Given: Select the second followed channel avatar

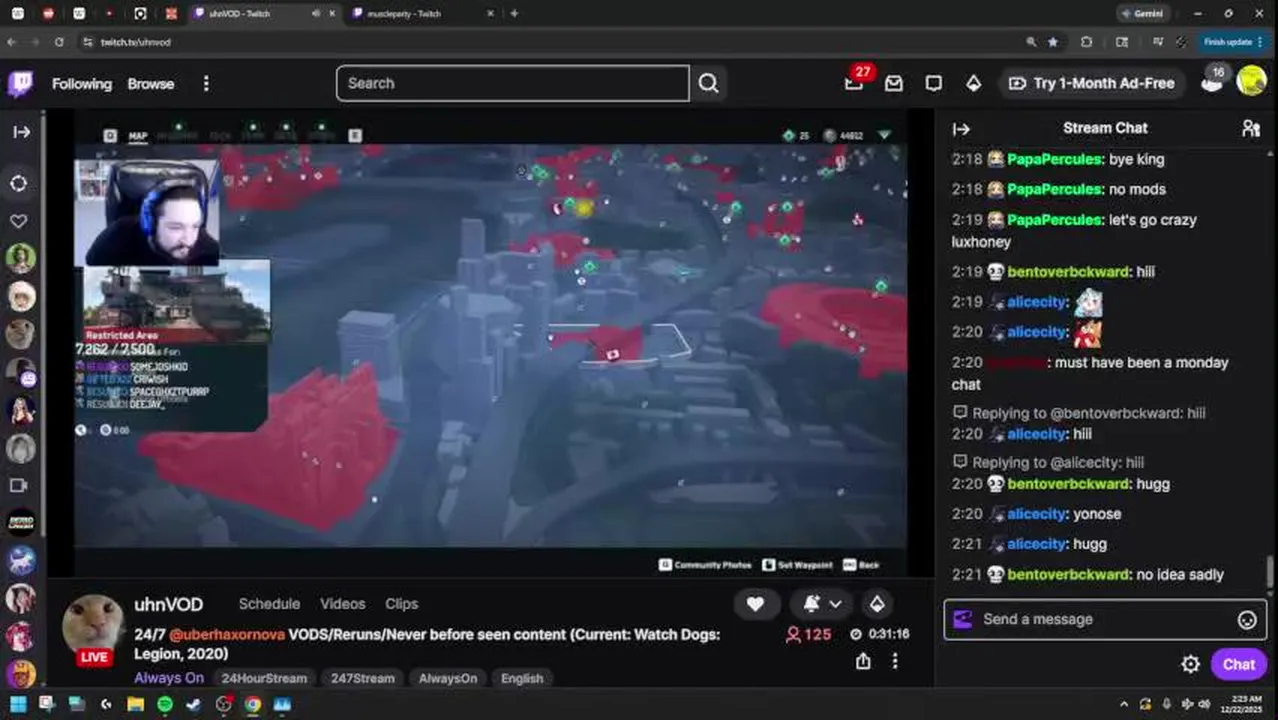Looking at the screenshot, I should click(x=21, y=296).
